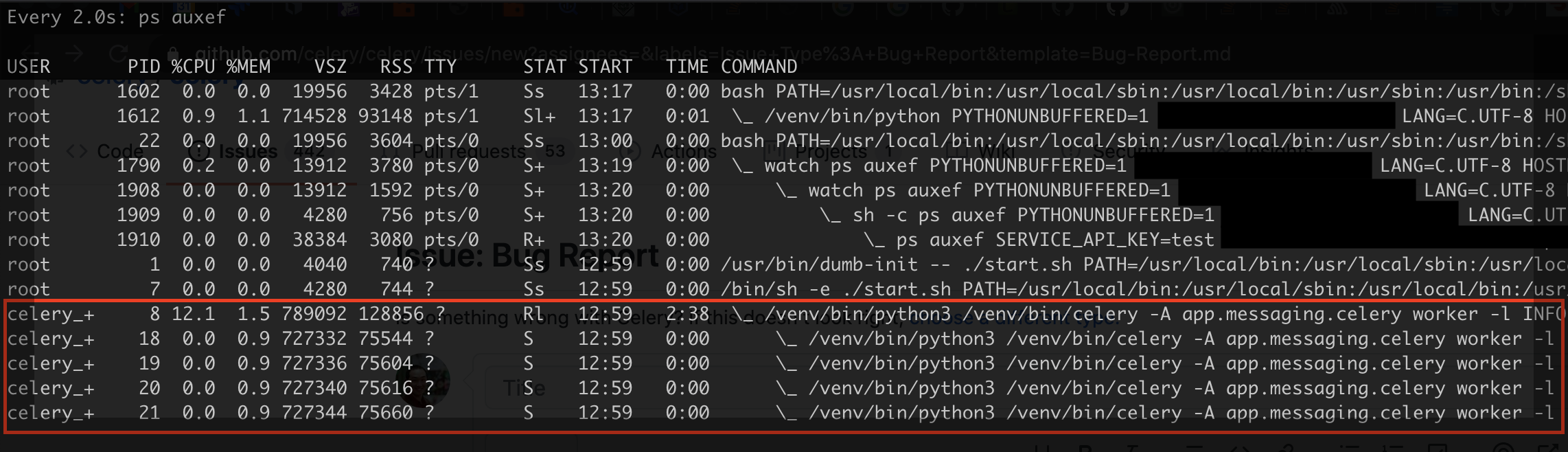Click the 'sh -c ps auxef' command text
Image resolution: width=1568 pixels, height=452 pixels.
click(x=929, y=215)
